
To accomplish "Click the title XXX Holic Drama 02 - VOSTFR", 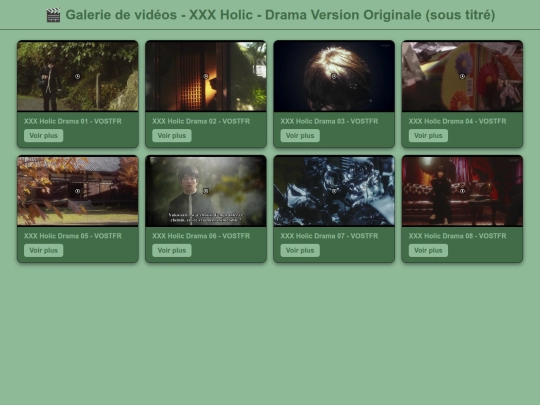I will click(201, 121).
